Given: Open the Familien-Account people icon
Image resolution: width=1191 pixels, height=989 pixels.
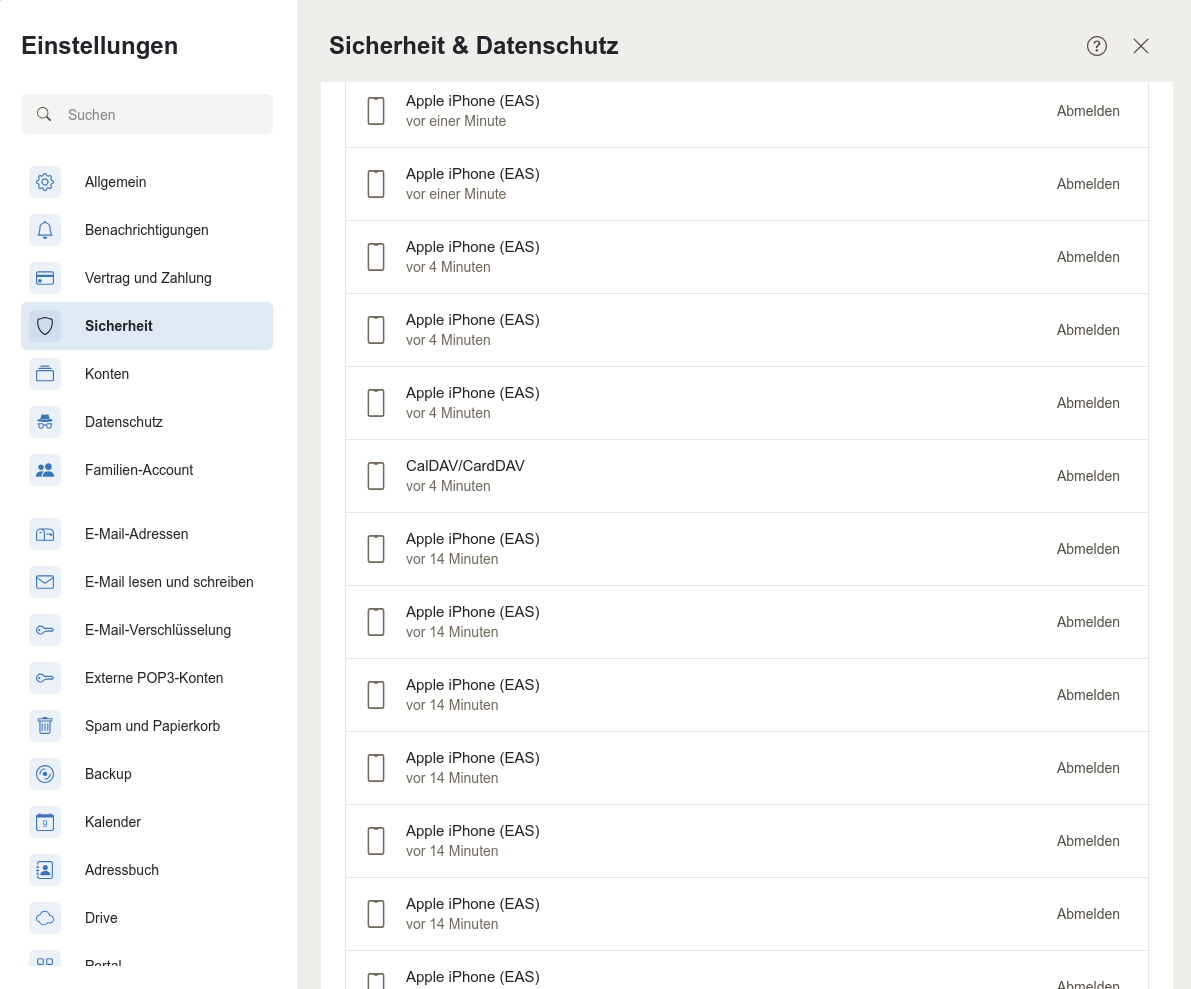Looking at the screenshot, I should pyautogui.click(x=45, y=470).
